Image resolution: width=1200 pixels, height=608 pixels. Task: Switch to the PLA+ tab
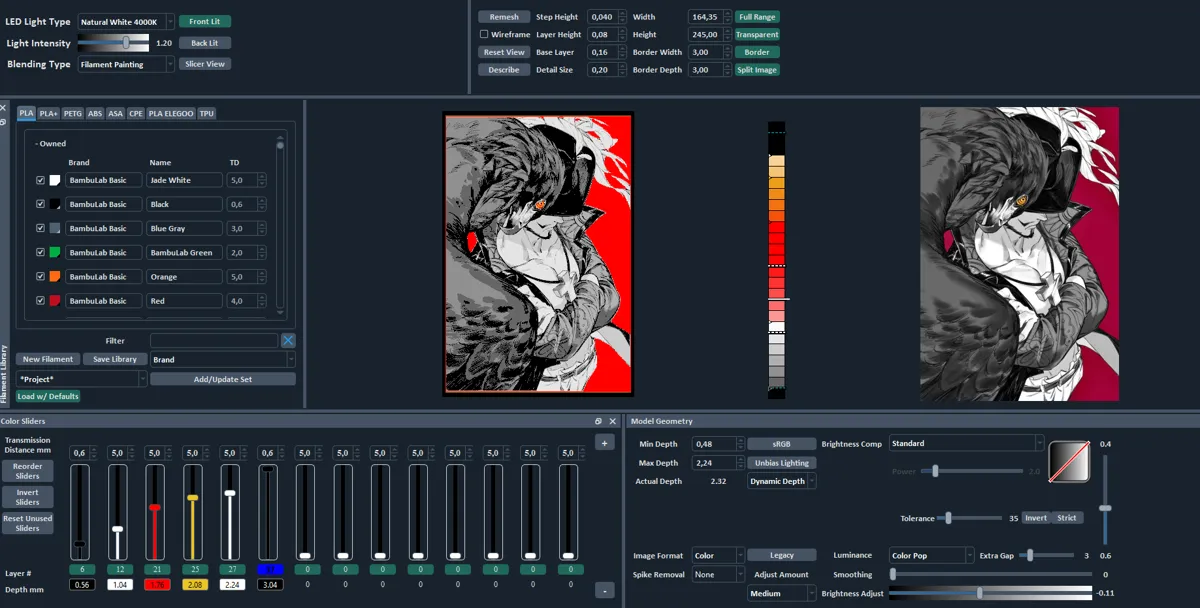point(49,113)
